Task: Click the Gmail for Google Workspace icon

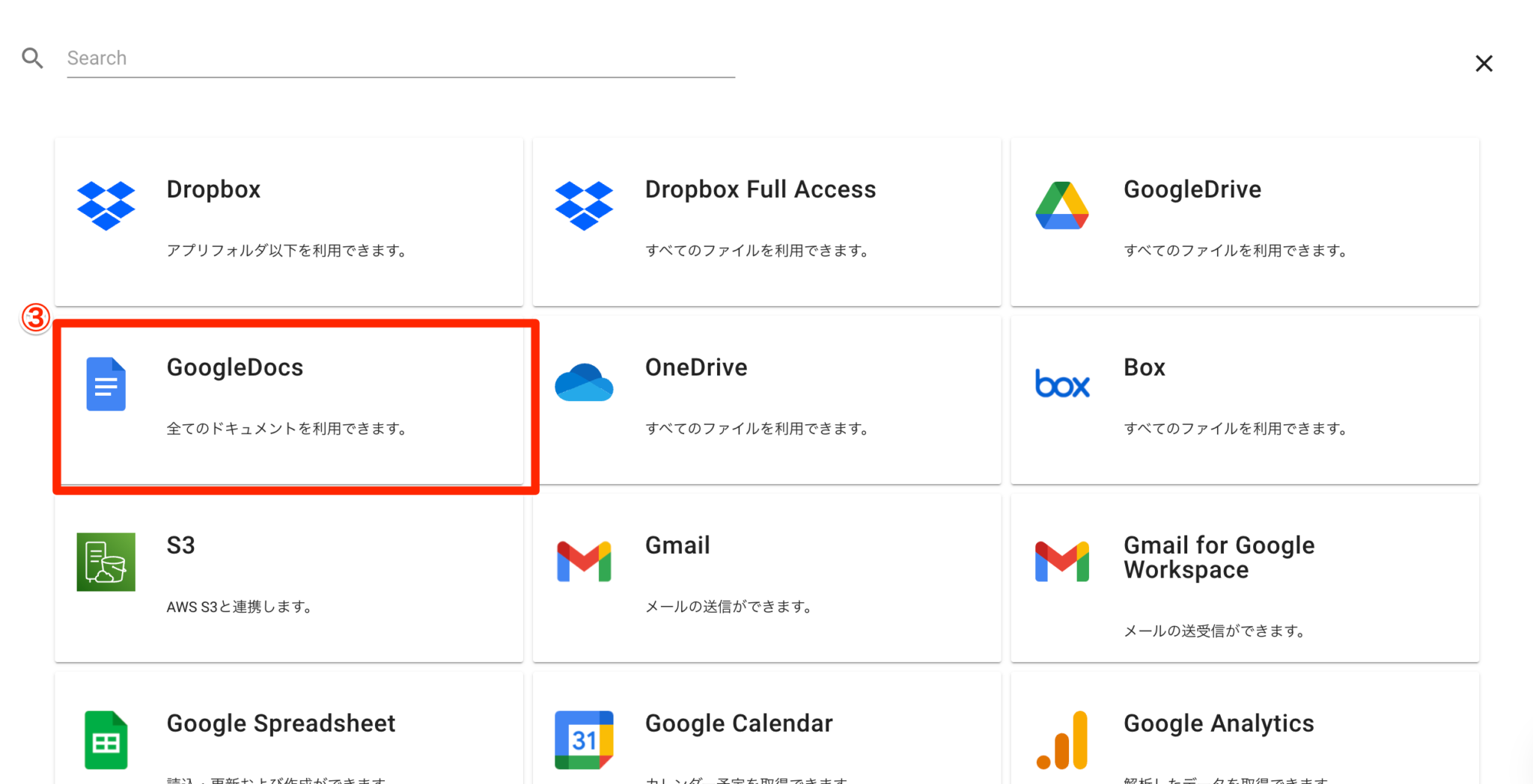Action: pyautogui.click(x=1062, y=561)
